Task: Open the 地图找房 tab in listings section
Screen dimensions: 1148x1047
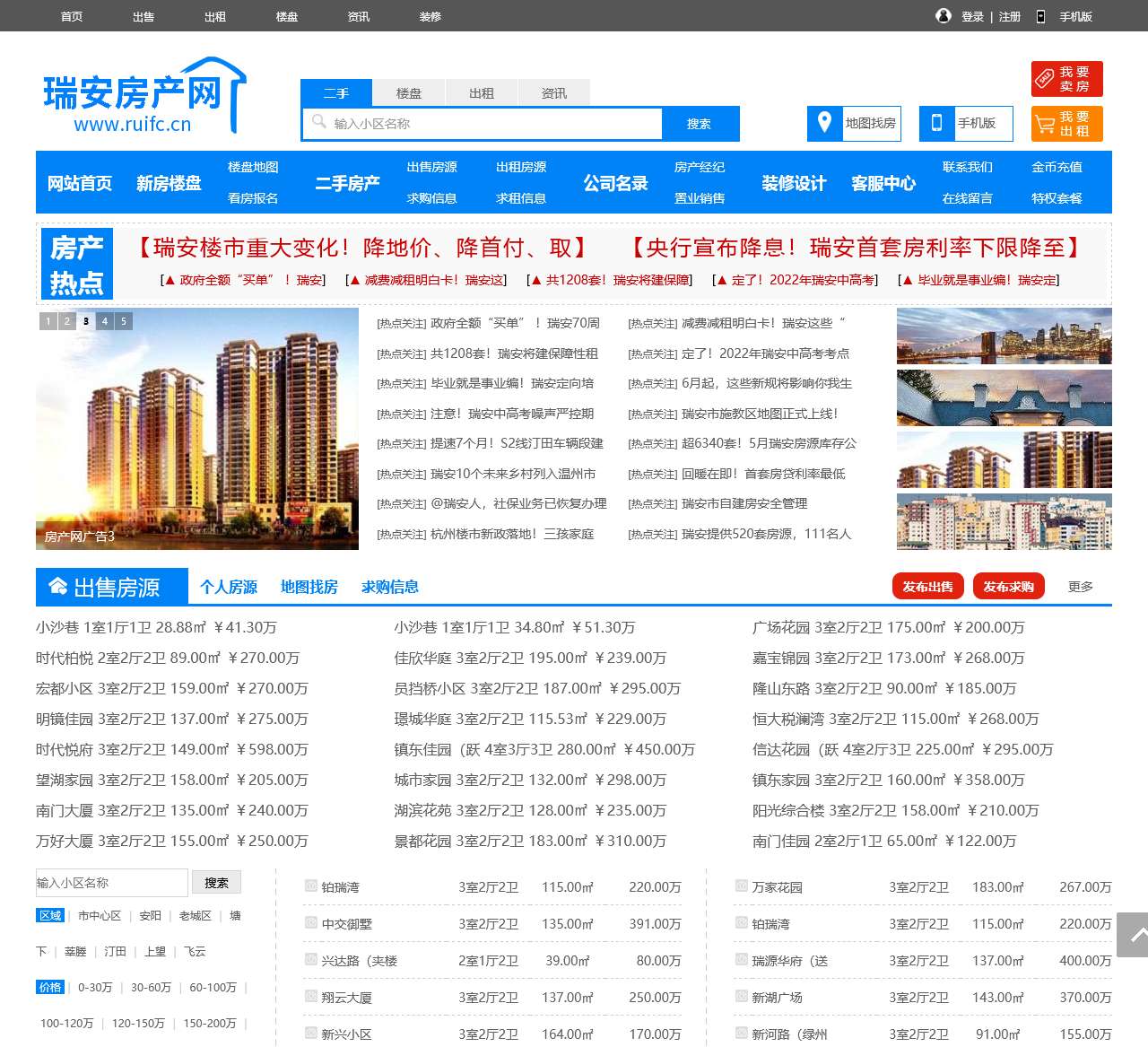Action: (x=309, y=587)
